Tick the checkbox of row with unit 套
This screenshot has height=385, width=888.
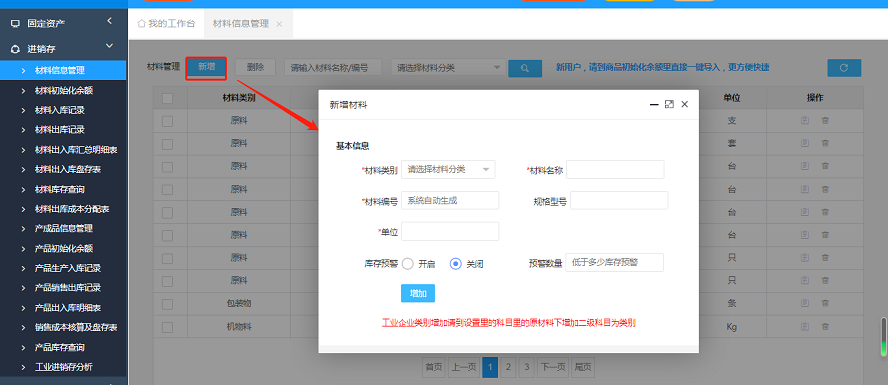click(x=168, y=144)
